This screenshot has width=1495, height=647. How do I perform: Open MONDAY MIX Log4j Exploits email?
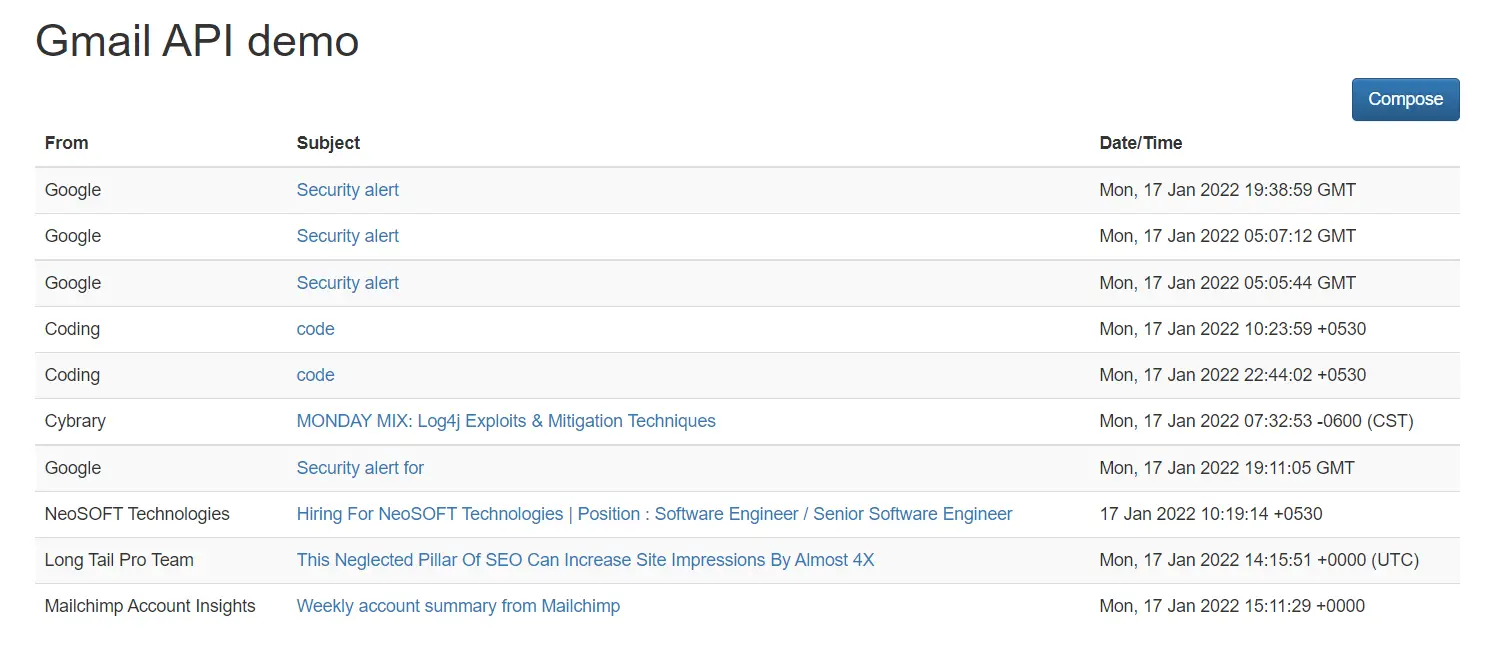[506, 421]
